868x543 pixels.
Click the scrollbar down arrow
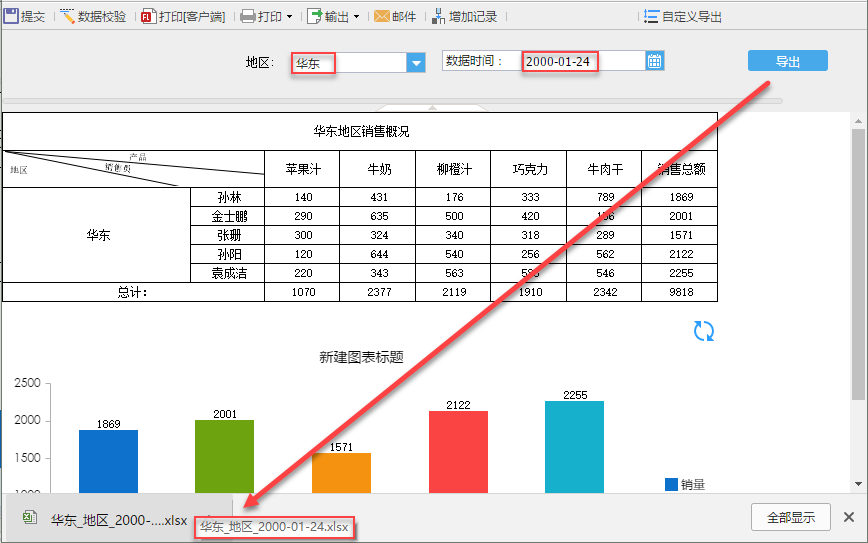(858, 484)
